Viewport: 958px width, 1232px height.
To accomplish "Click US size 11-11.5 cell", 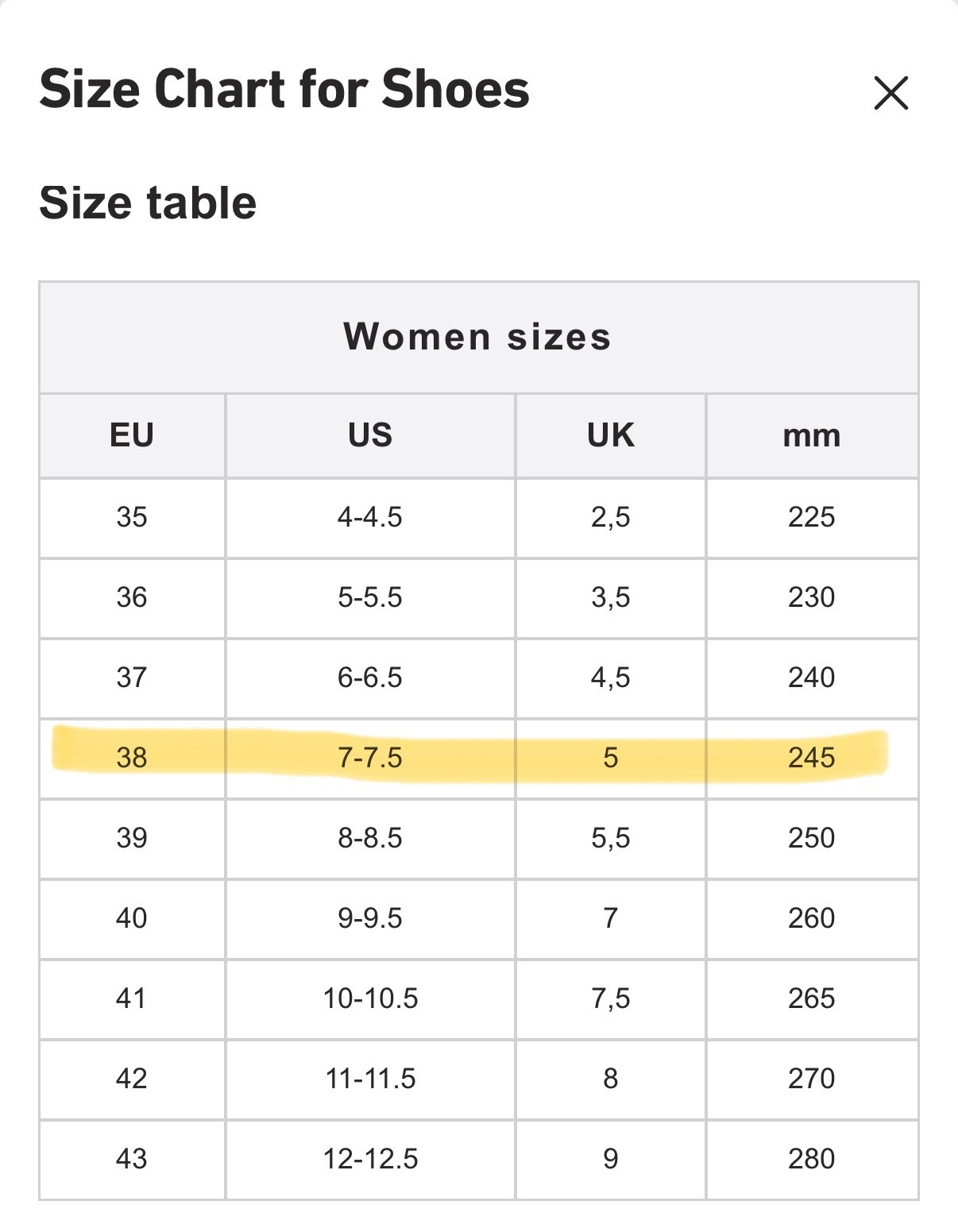I will coord(370,1079).
